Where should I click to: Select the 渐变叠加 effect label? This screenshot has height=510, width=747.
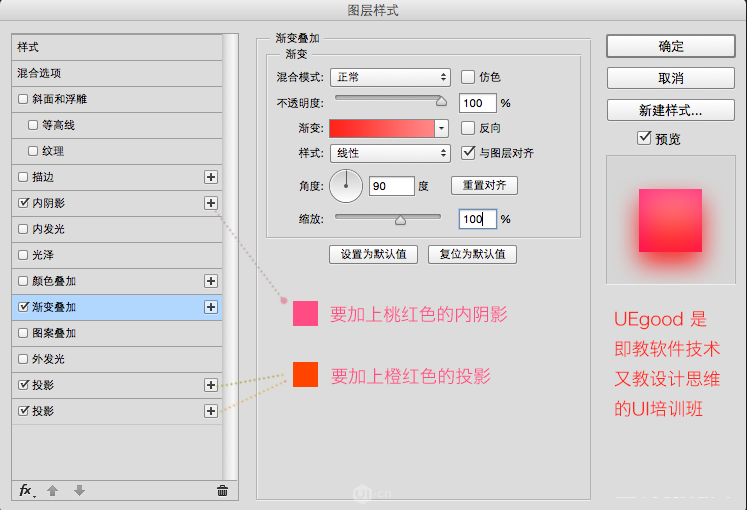tap(54, 307)
